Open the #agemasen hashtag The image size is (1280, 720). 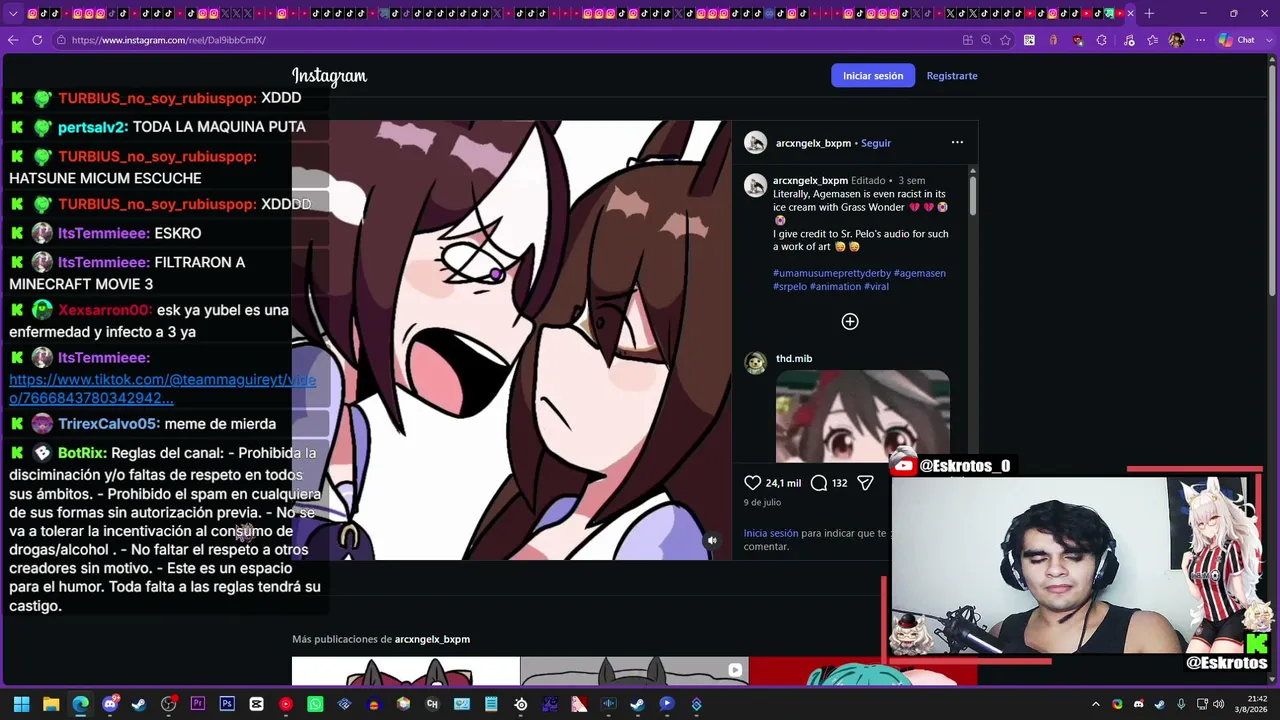pos(920,273)
